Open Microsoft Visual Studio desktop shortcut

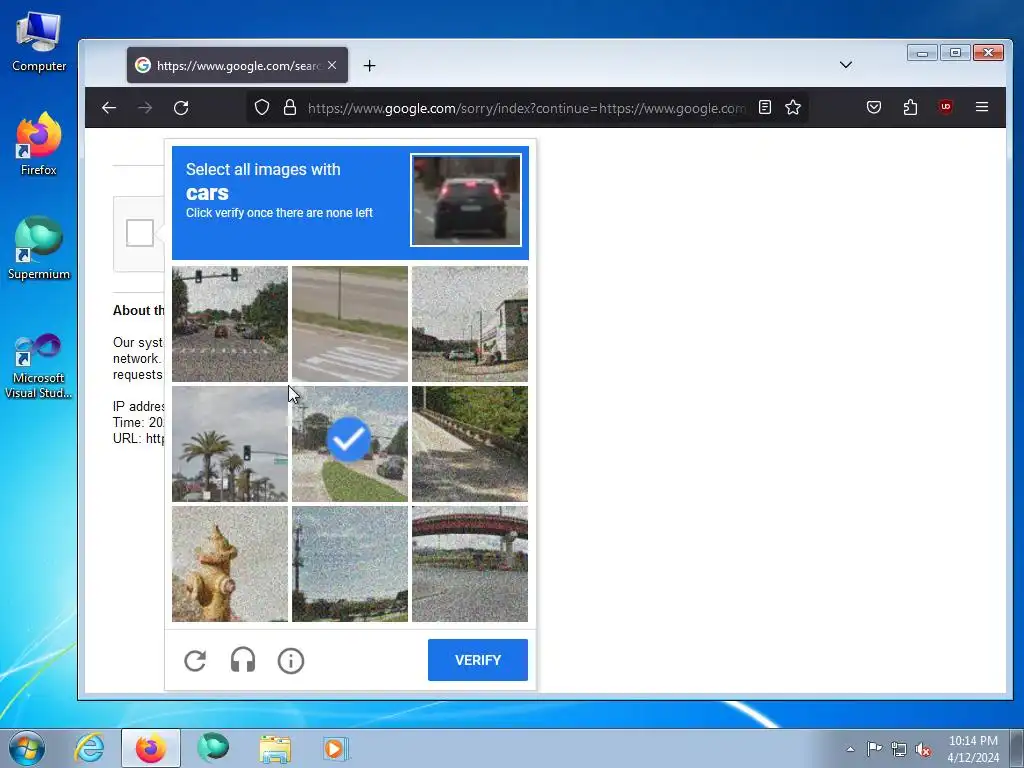click(39, 366)
